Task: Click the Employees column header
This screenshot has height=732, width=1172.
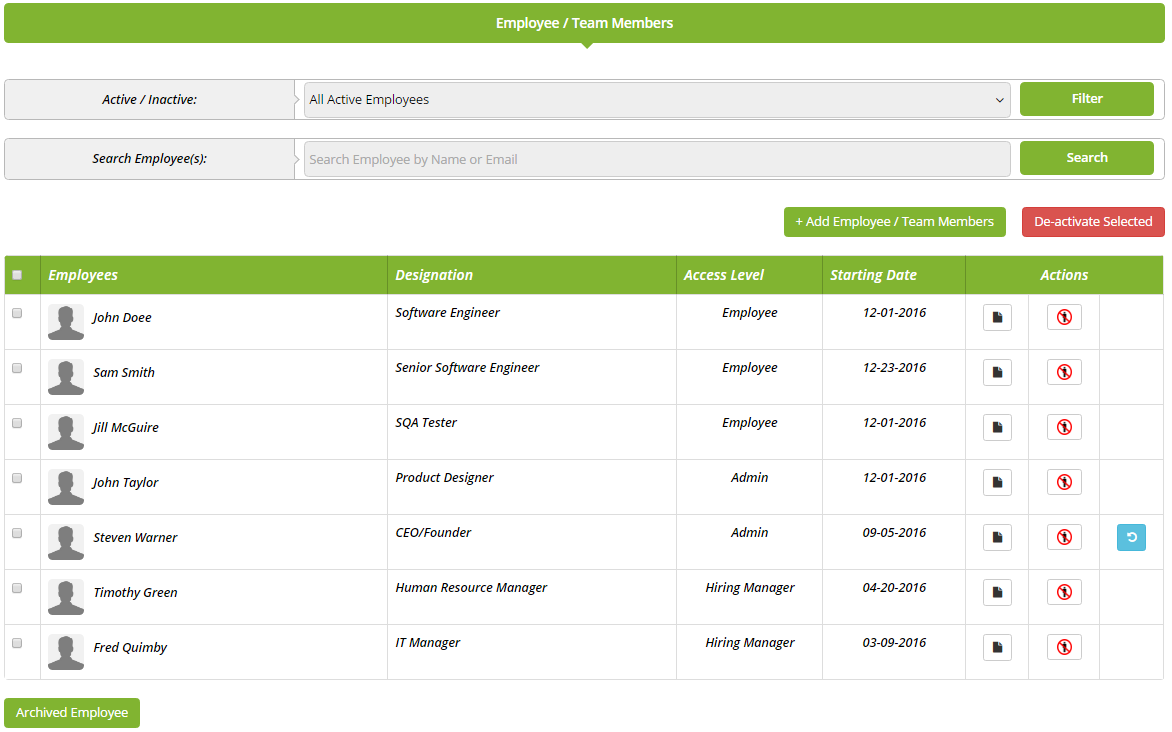Action: (83, 275)
